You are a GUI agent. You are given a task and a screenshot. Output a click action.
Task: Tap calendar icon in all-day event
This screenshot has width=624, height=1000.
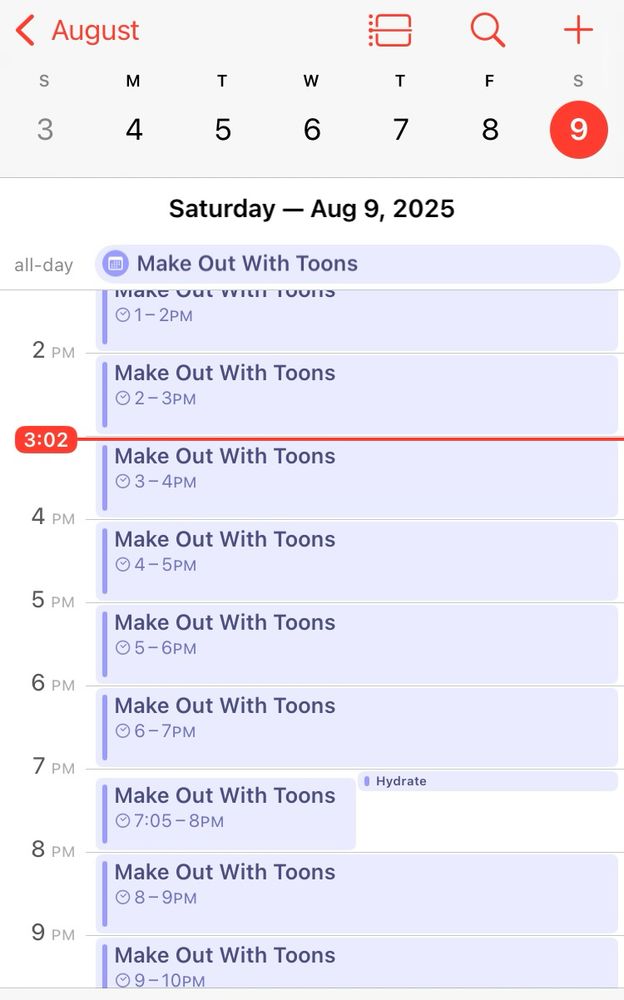[115, 264]
